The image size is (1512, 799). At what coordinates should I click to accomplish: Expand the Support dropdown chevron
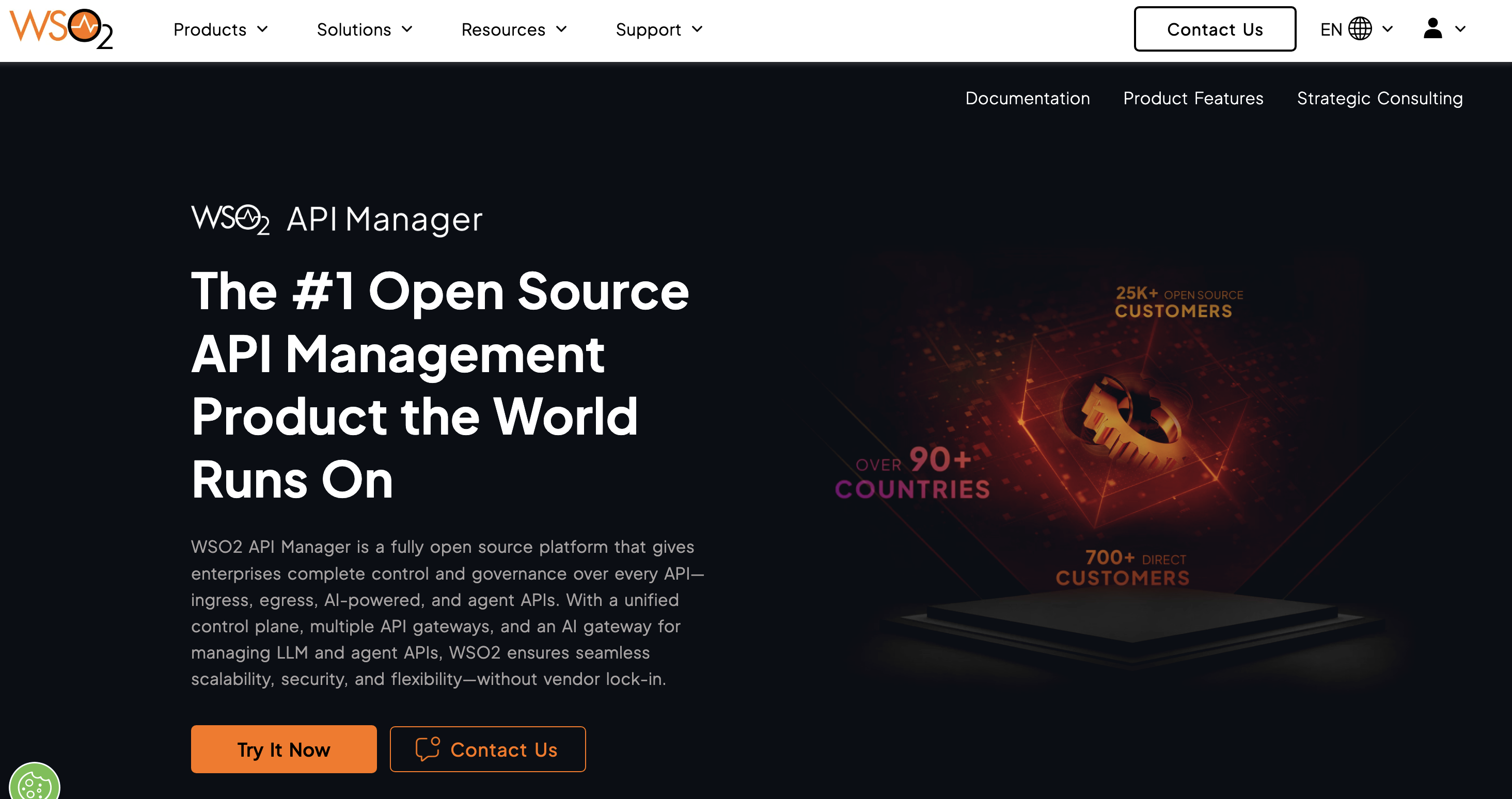[697, 29]
